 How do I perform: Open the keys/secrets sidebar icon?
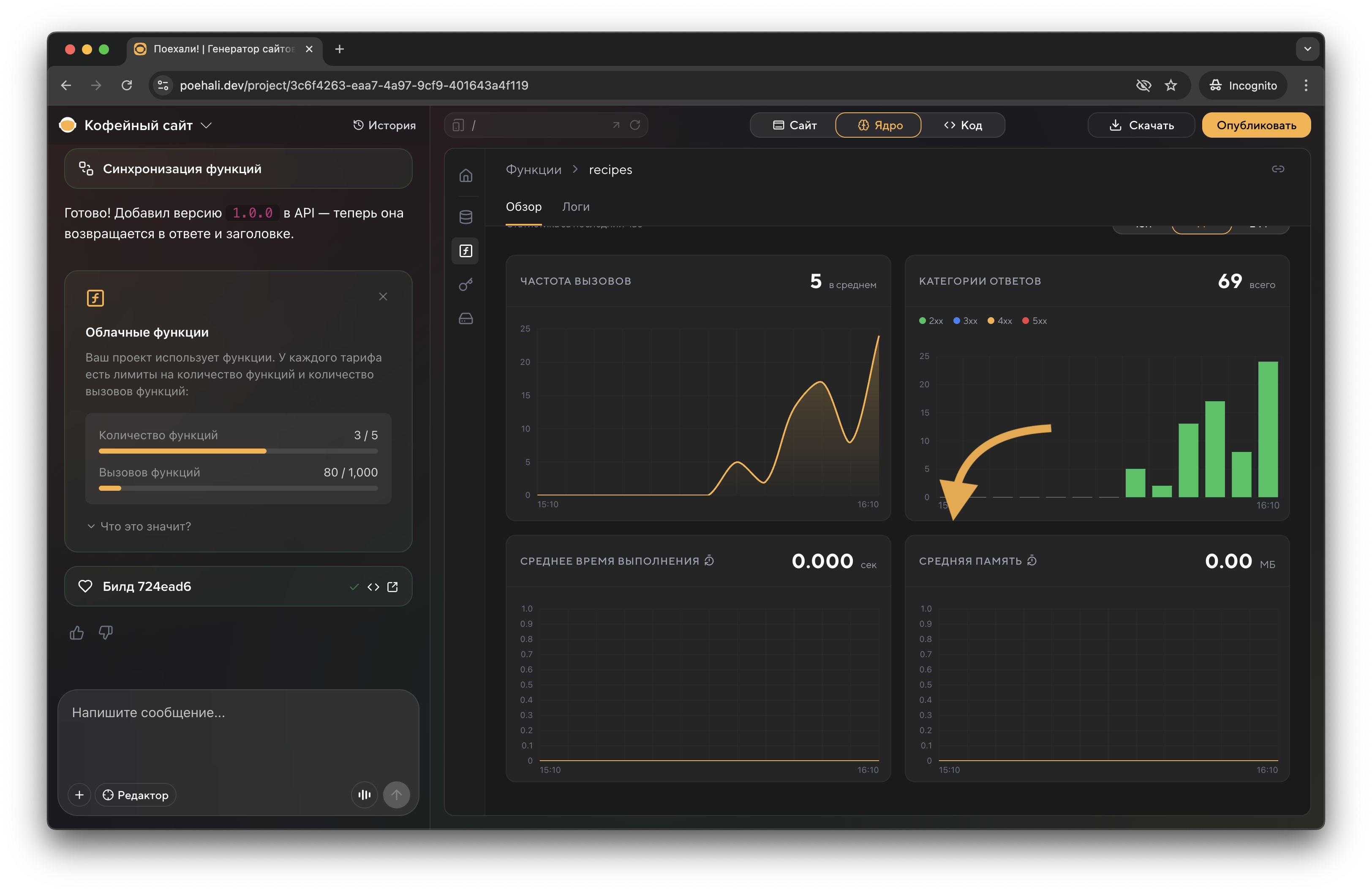(465, 285)
